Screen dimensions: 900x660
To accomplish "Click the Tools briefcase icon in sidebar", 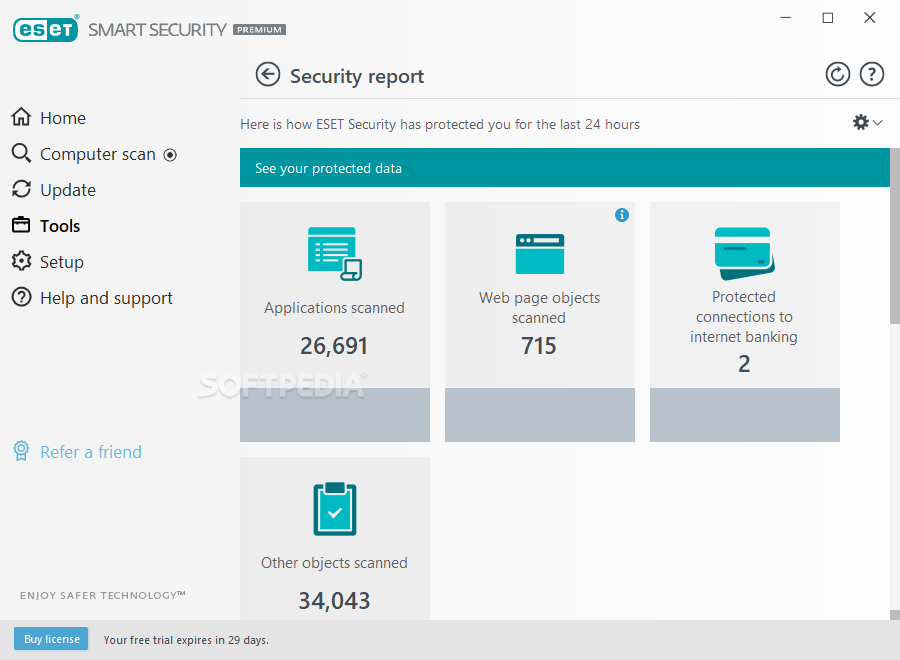I will pyautogui.click(x=21, y=225).
